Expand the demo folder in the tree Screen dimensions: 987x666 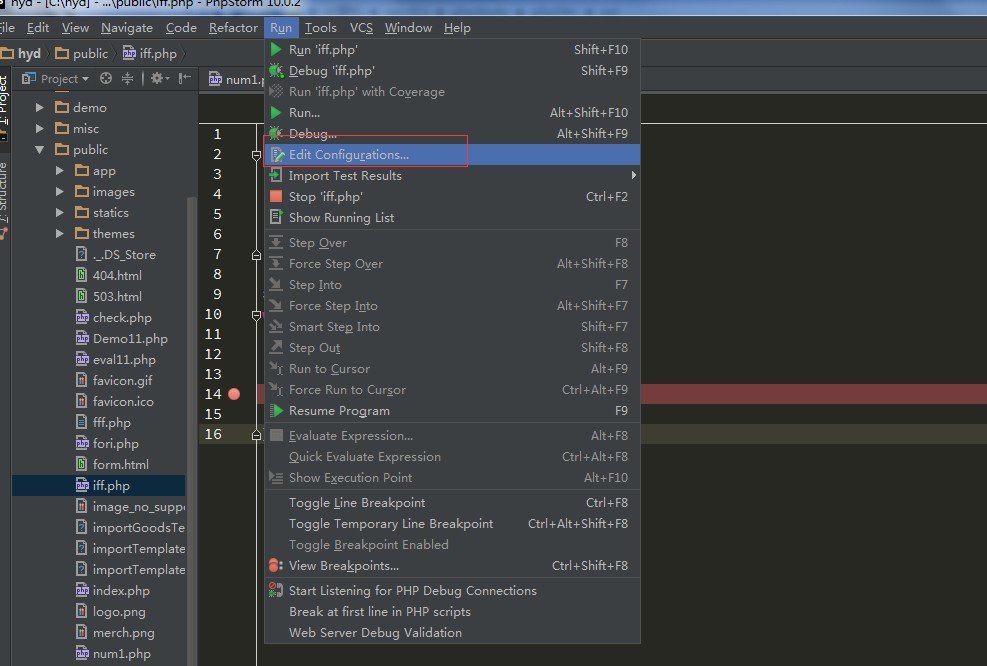coord(40,107)
